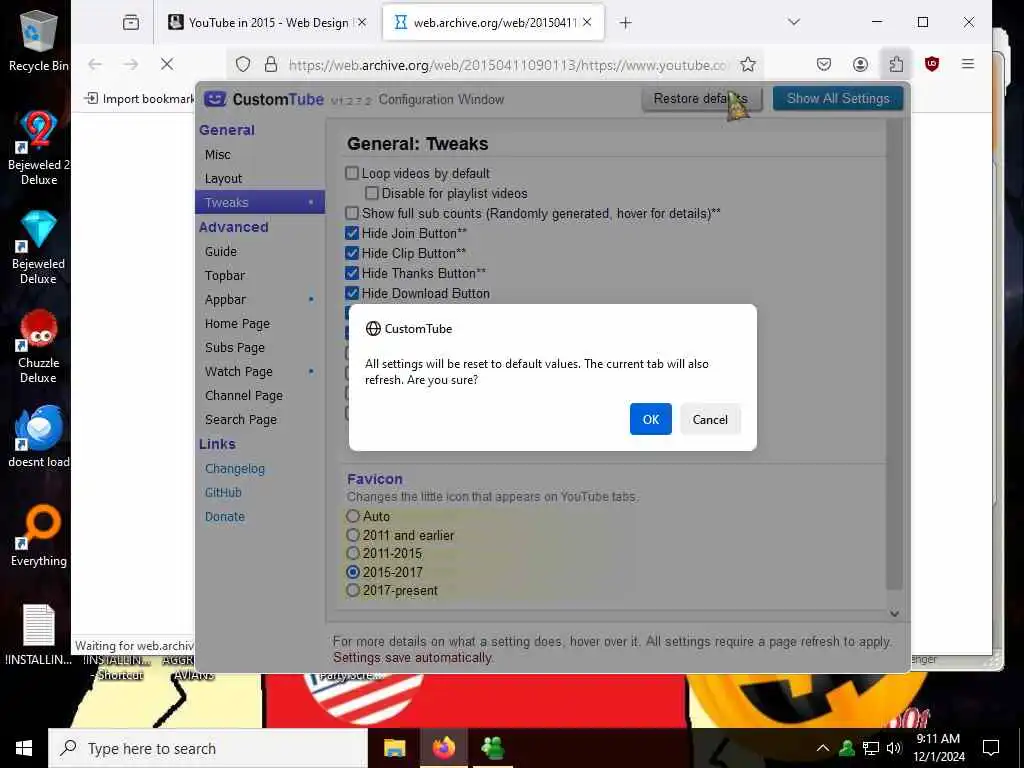The width and height of the screenshot is (1024, 768).
Task: Stop loading the page with X button
Action: tap(167, 64)
